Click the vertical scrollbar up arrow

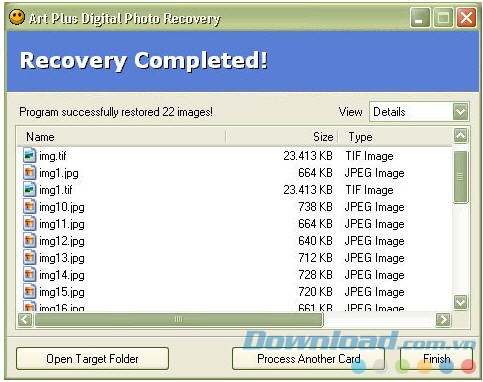(x=461, y=136)
